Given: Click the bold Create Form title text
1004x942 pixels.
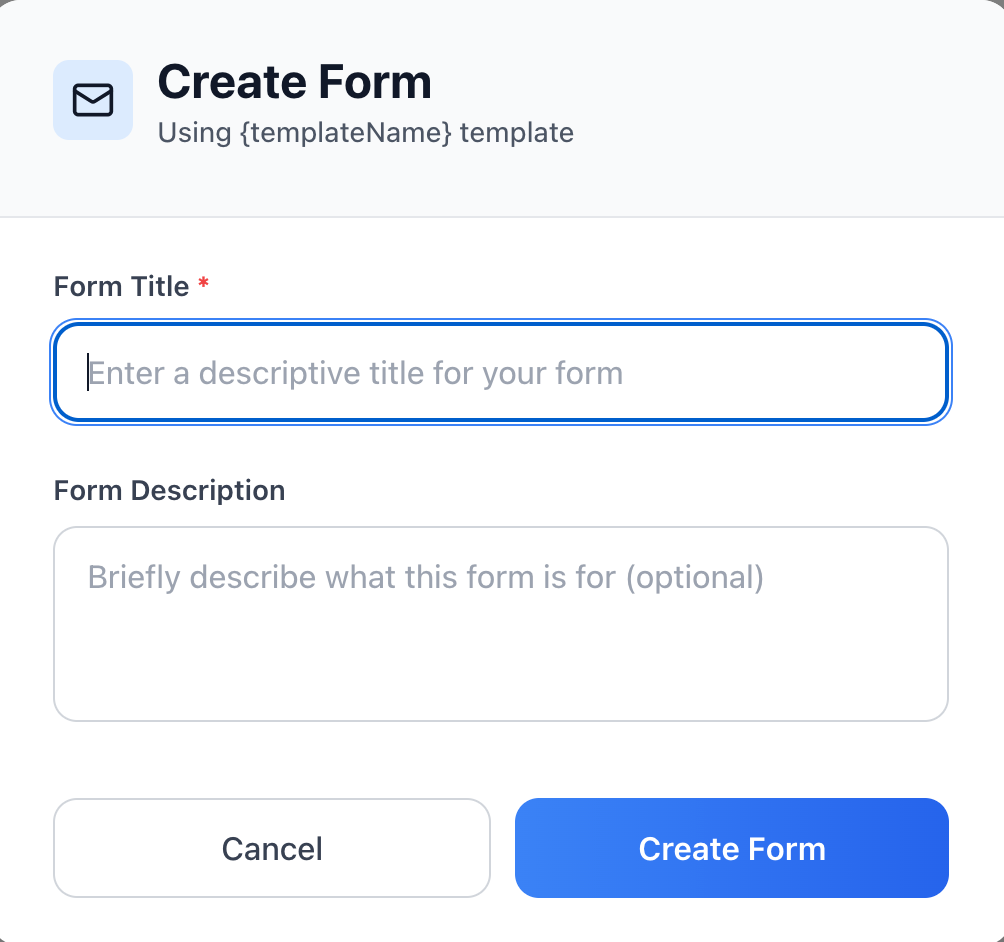Looking at the screenshot, I should pyautogui.click(x=294, y=82).
